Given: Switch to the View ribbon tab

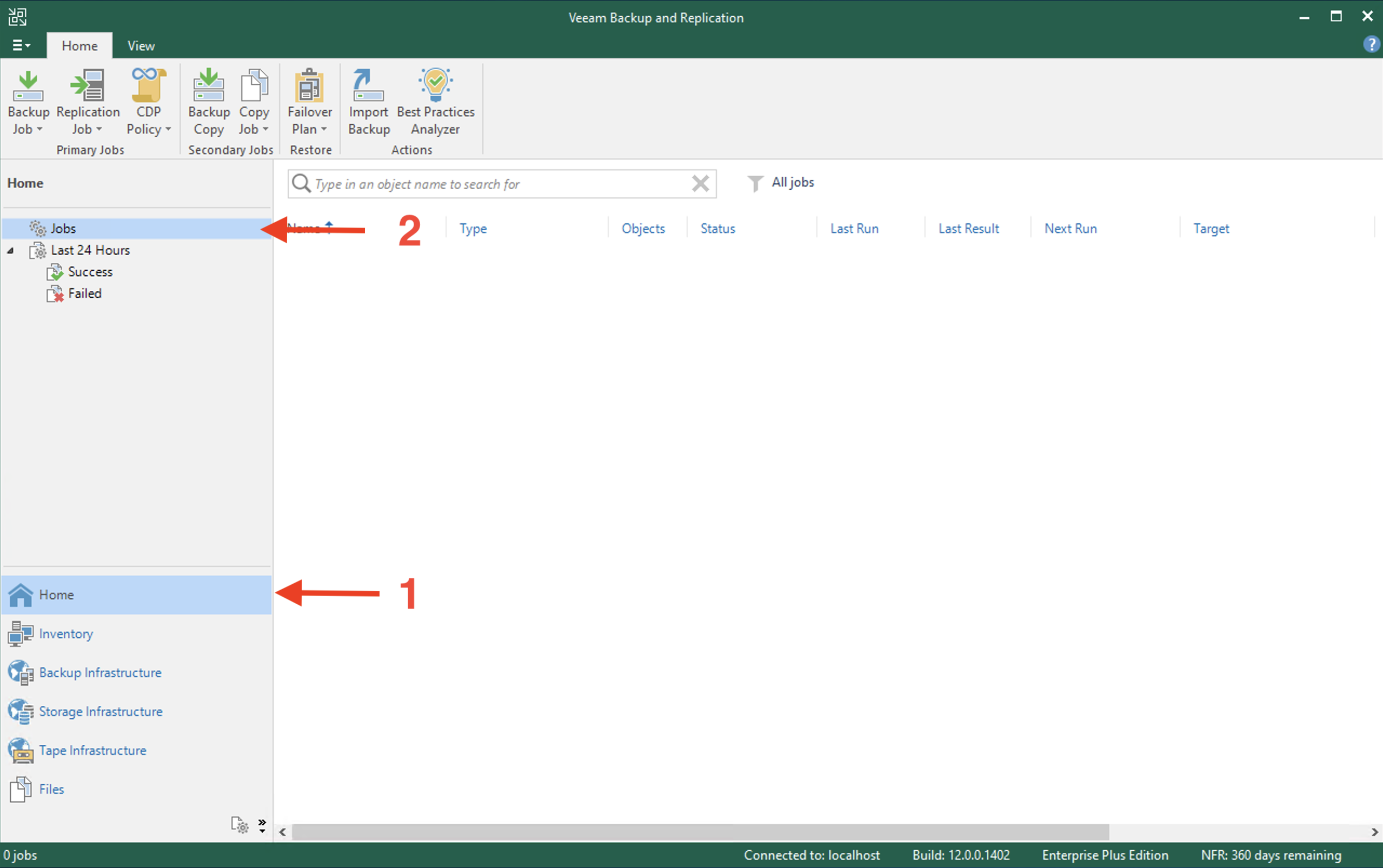Looking at the screenshot, I should pyautogui.click(x=141, y=46).
